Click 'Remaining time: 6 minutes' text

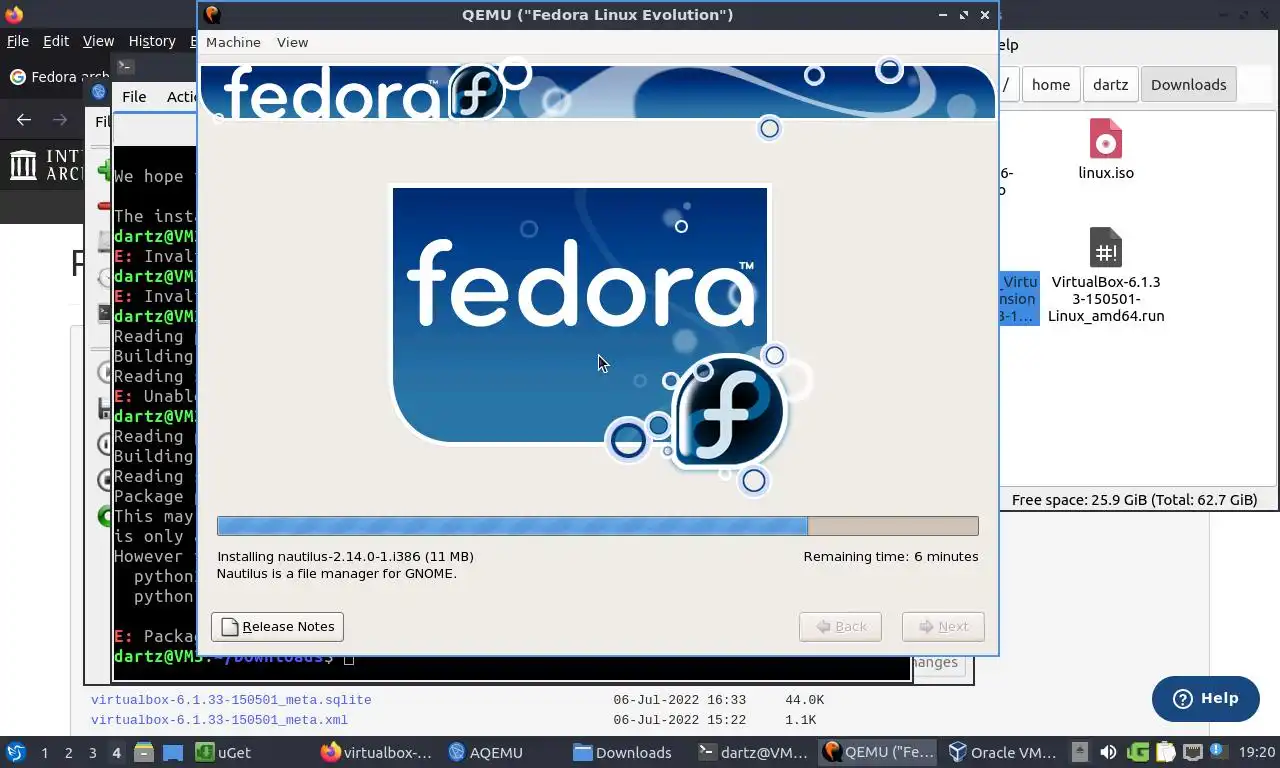891,556
